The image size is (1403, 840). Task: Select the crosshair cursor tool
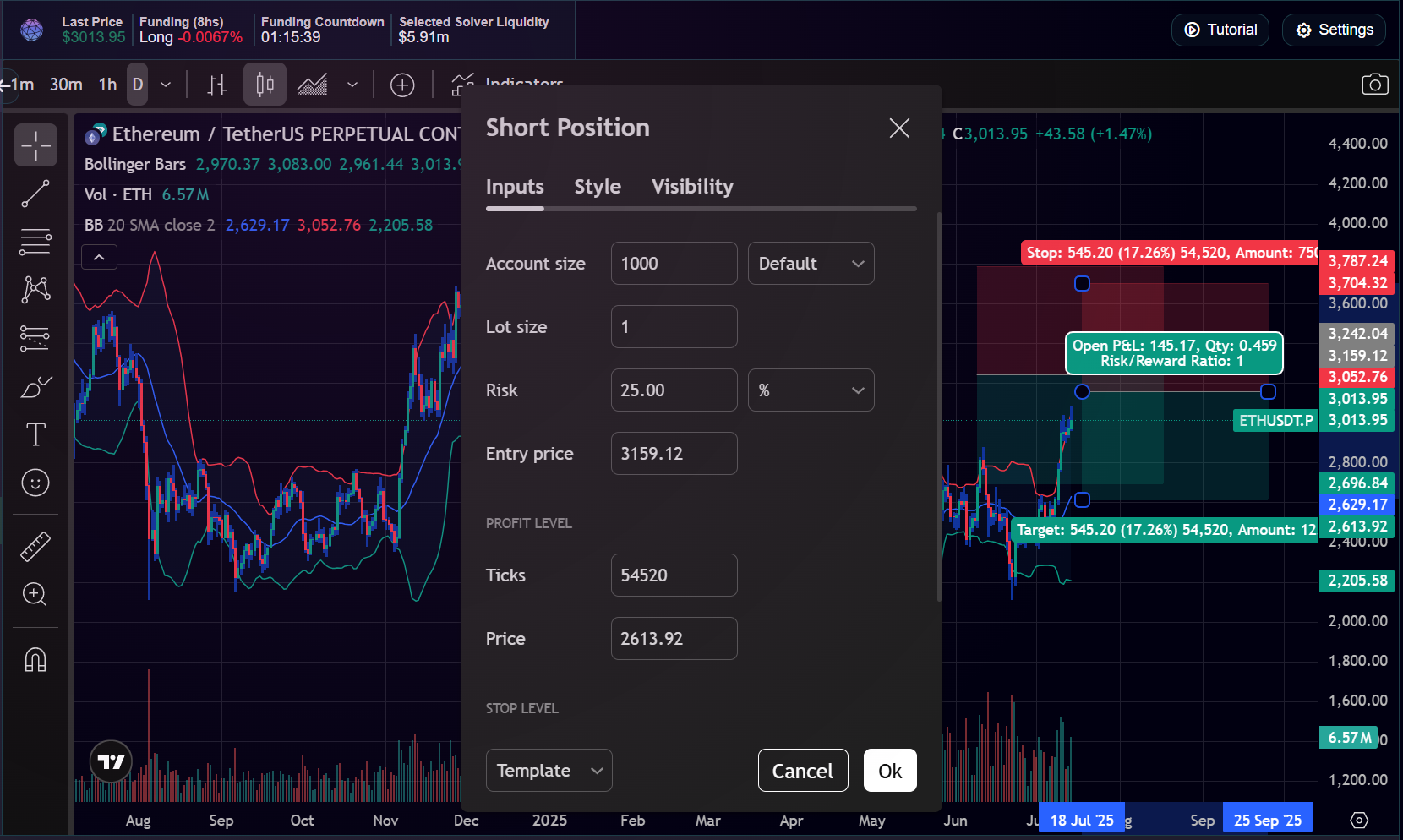(x=35, y=146)
